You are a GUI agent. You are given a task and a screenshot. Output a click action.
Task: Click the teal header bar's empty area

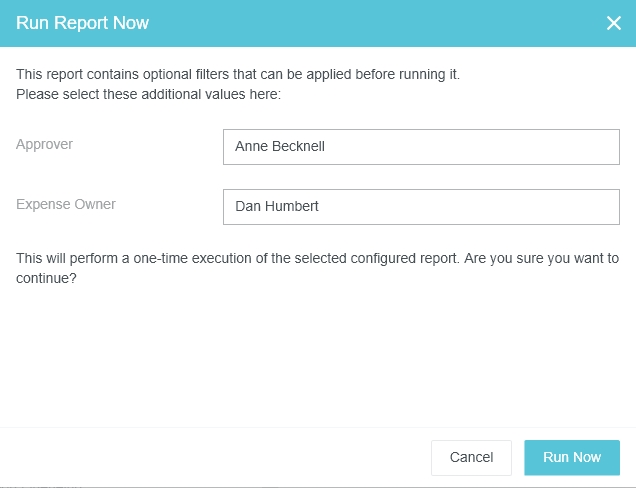[x=380, y=23]
